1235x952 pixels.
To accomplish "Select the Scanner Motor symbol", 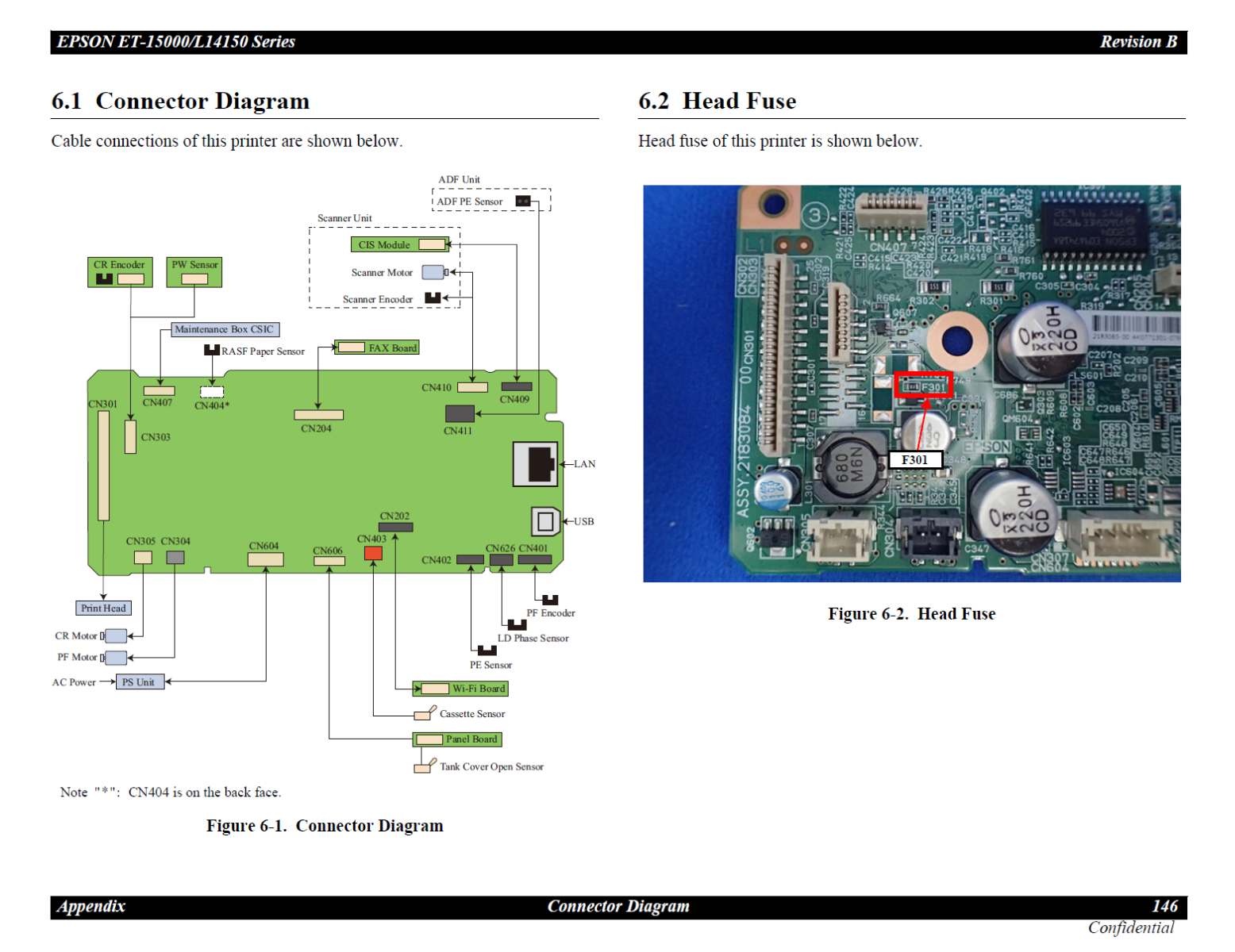I will [433, 272].
